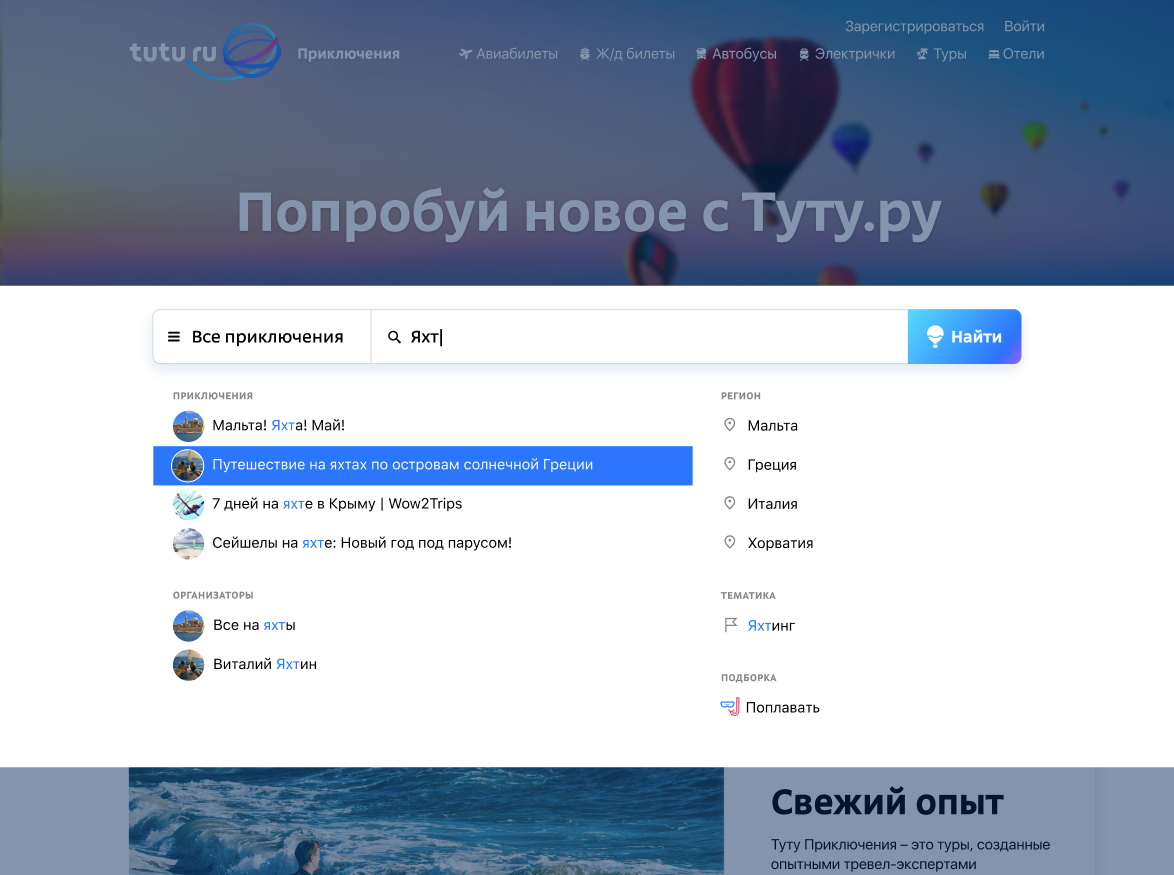Image resolution: width=1174 pixels, height=875 pixels.
Task: Open the Приключения section label
Action: (349, 54)
